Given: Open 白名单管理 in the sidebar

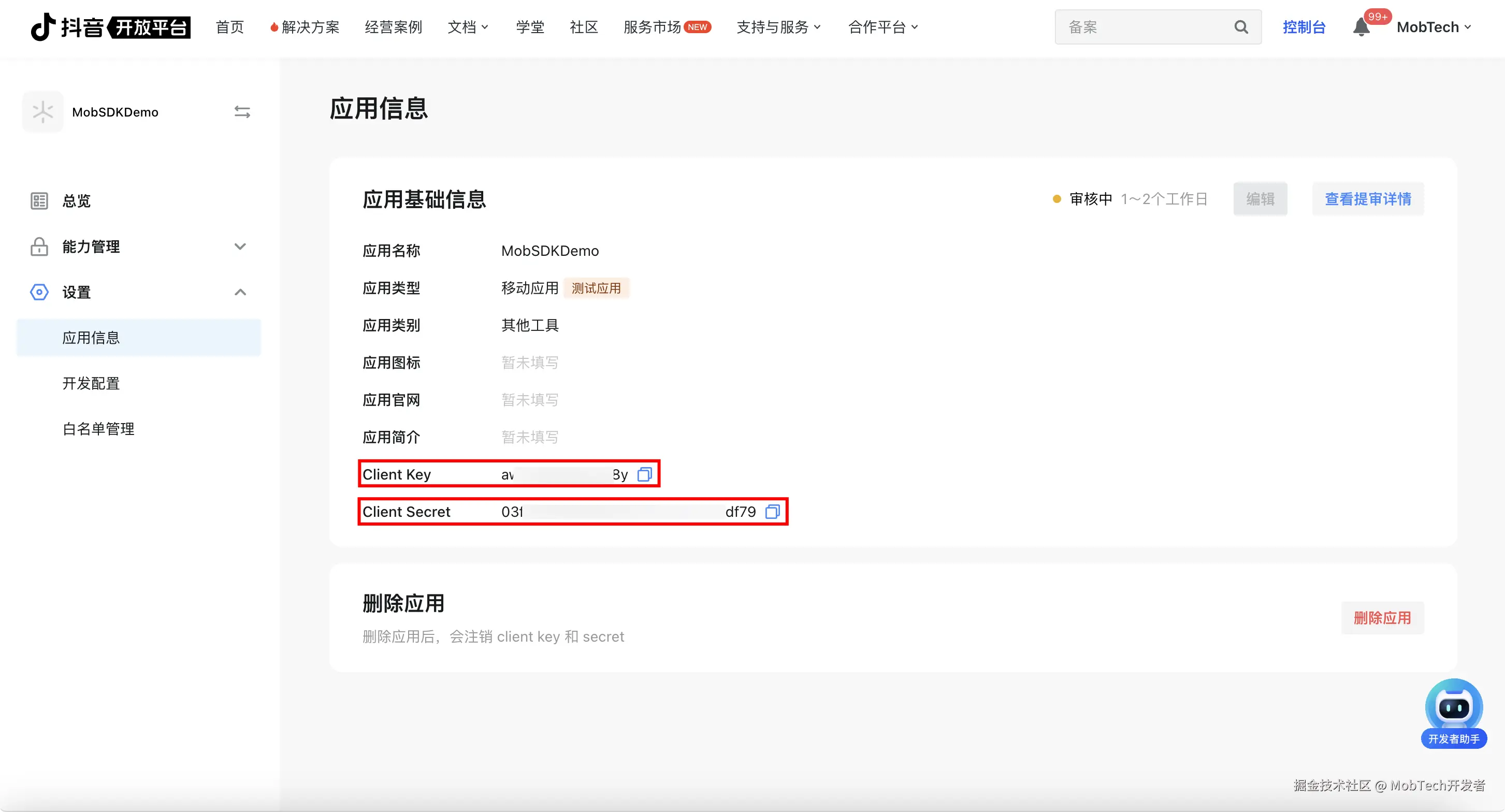Looking at the screenshot, I should [x=98, y=429].
